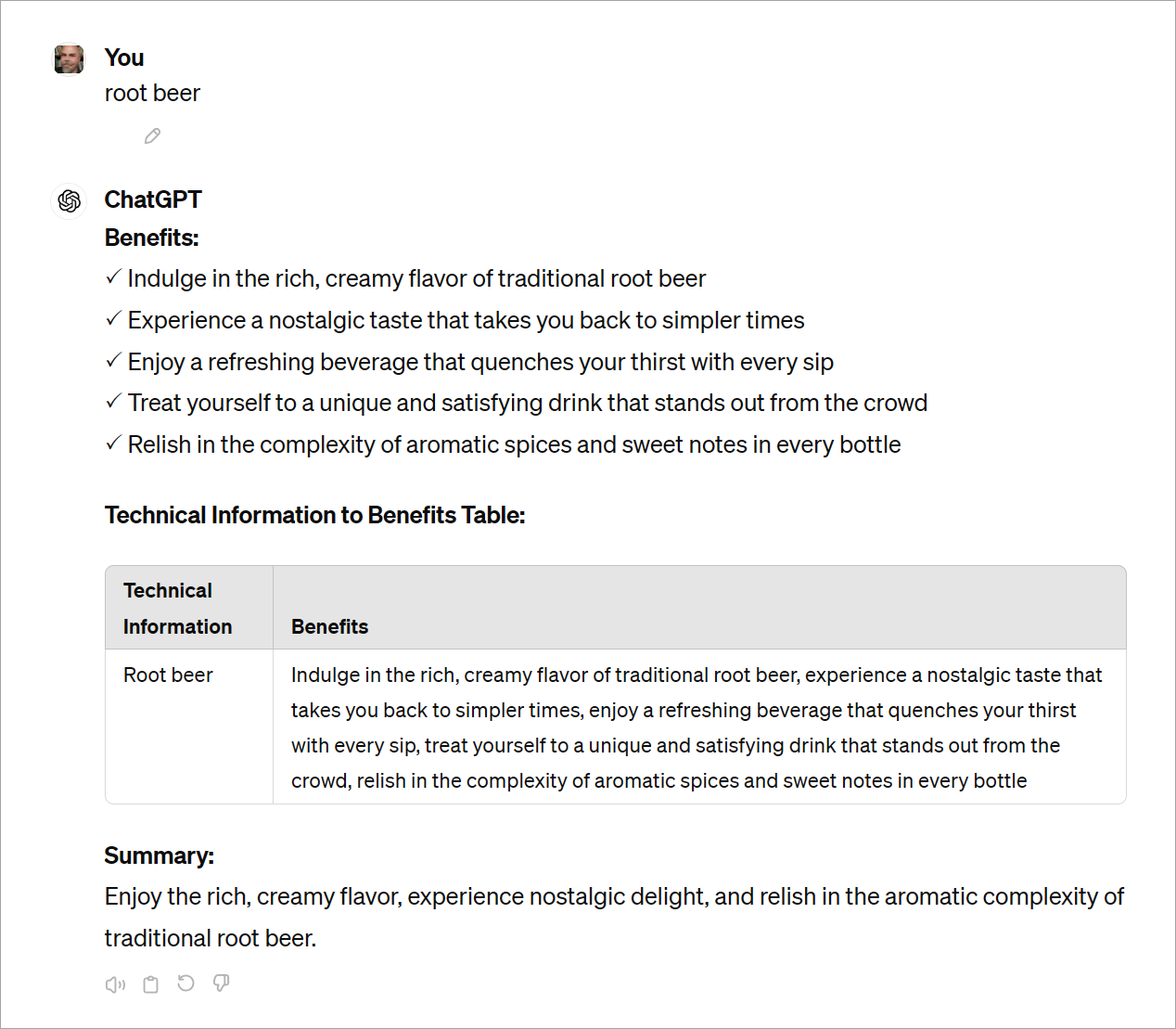Viewport: 1176px width, 1029px height.
Task: Edit the prompt with the pencil icon
Action: click(152, 135)
